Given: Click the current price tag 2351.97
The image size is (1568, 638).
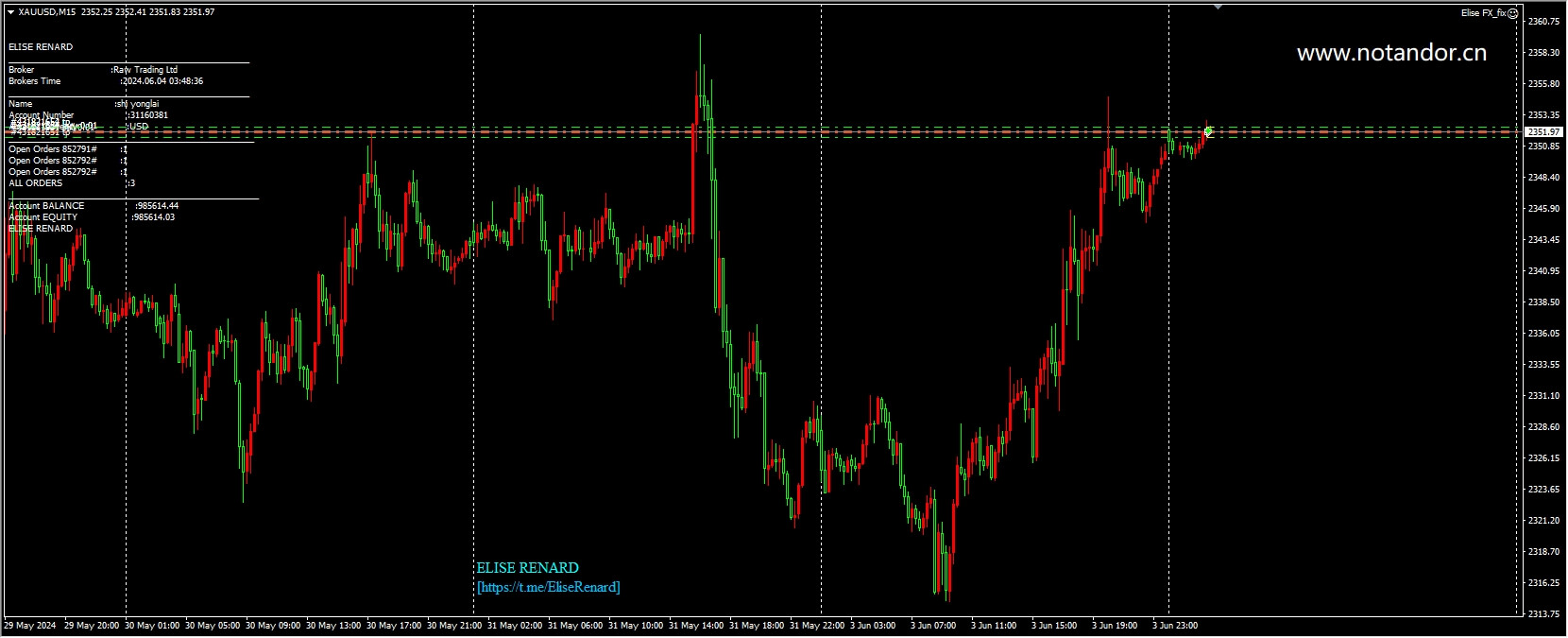Looking at the screenshot, I should [x=1543, y=131].
